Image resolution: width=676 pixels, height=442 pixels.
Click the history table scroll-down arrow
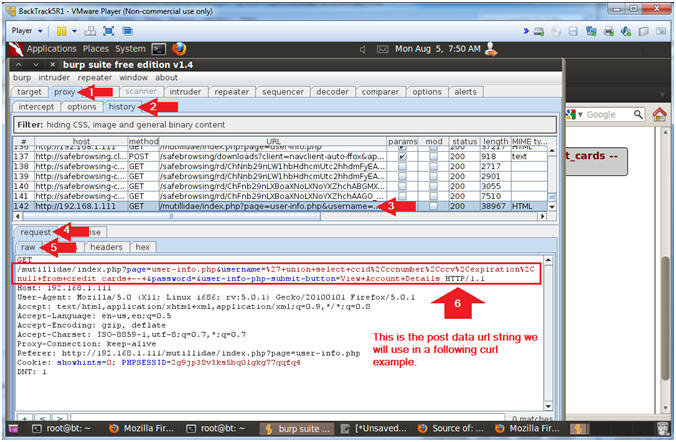(x=552, y=207)
